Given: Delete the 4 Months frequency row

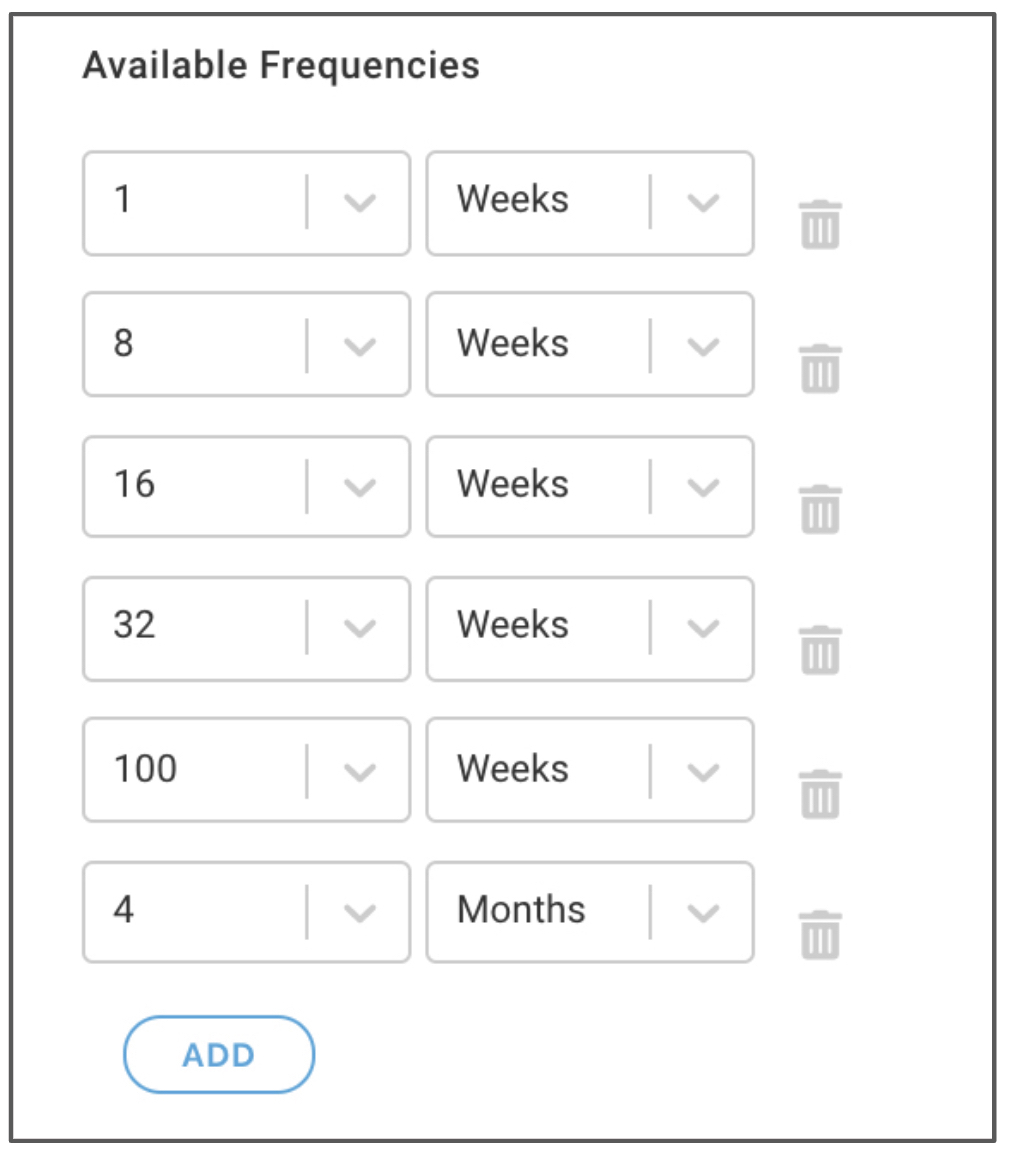Looking at the screenshot, I should tap(820, 935).
